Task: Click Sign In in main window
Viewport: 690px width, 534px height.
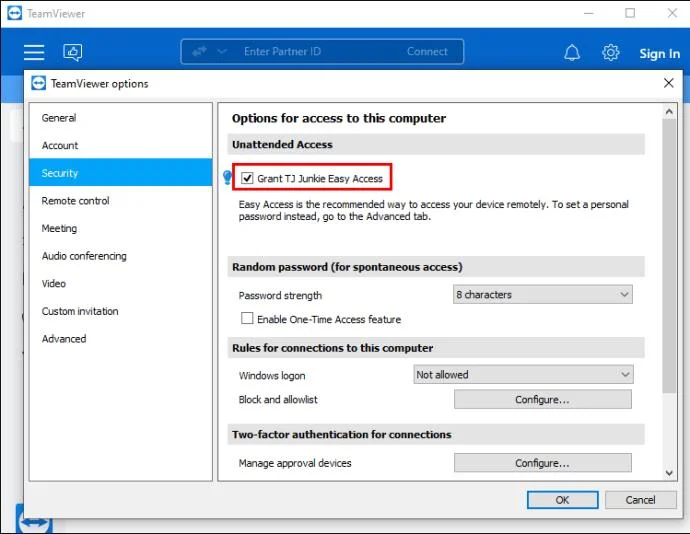Action: [x=659, y=53]
